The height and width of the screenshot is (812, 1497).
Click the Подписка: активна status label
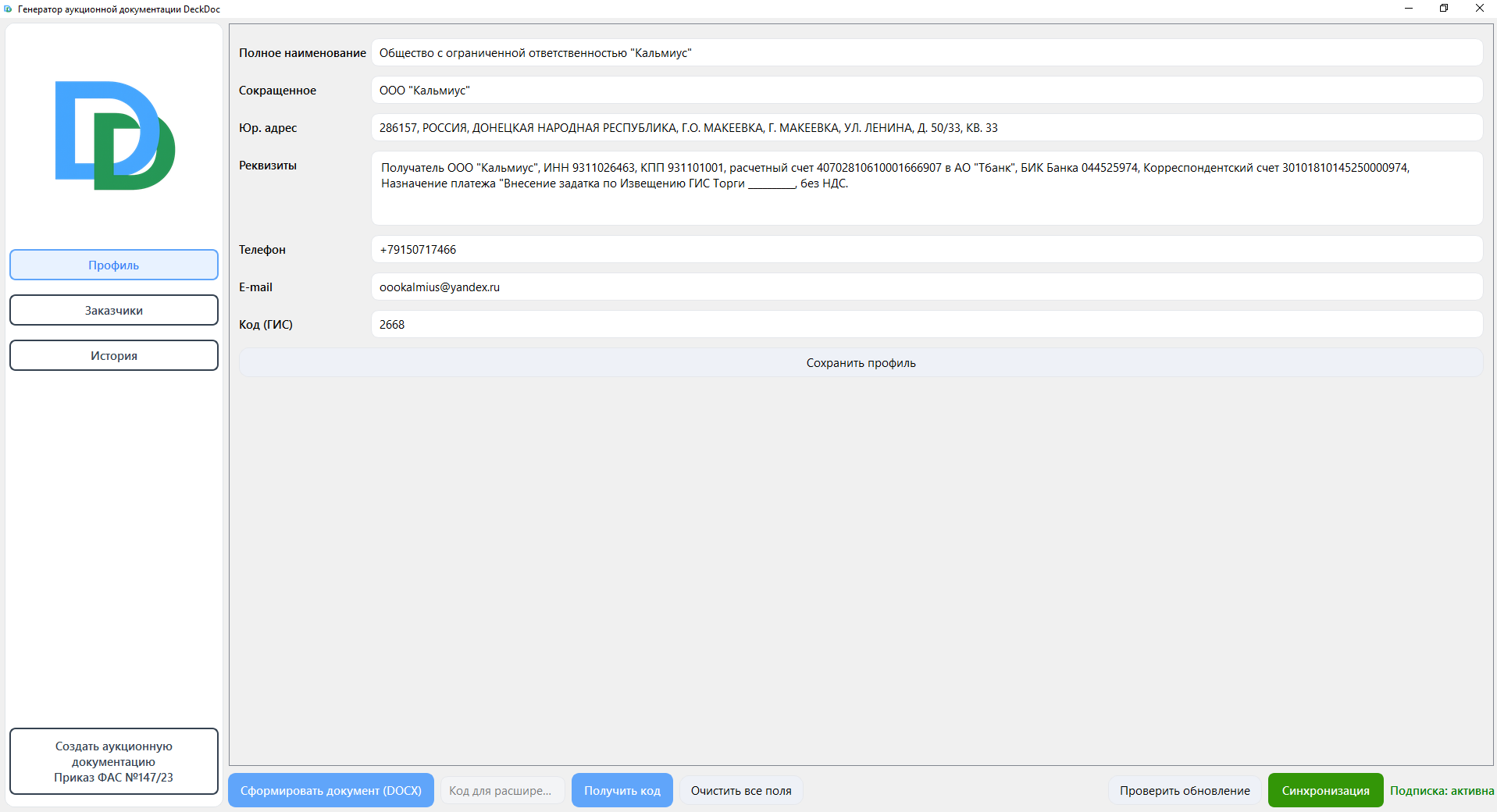pyautogui.click(x=1441, y=790)
